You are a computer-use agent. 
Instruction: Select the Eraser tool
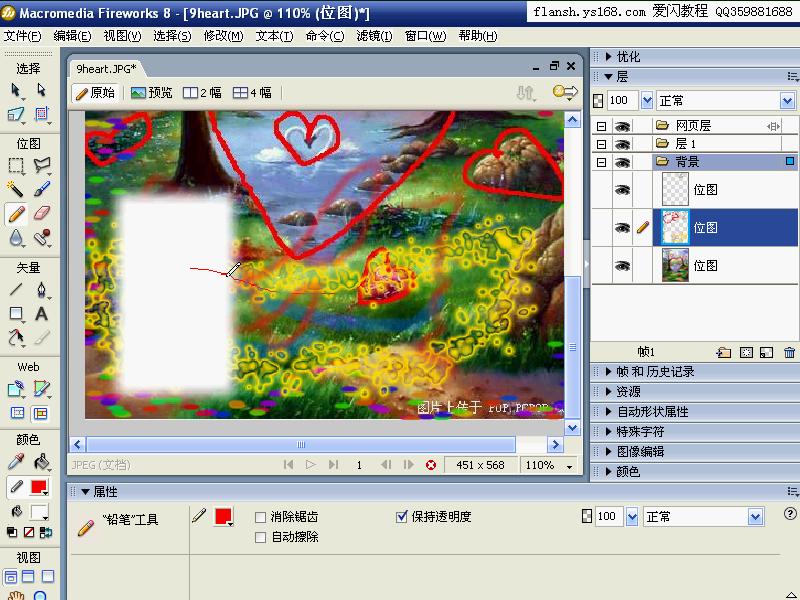click(42, 213)
